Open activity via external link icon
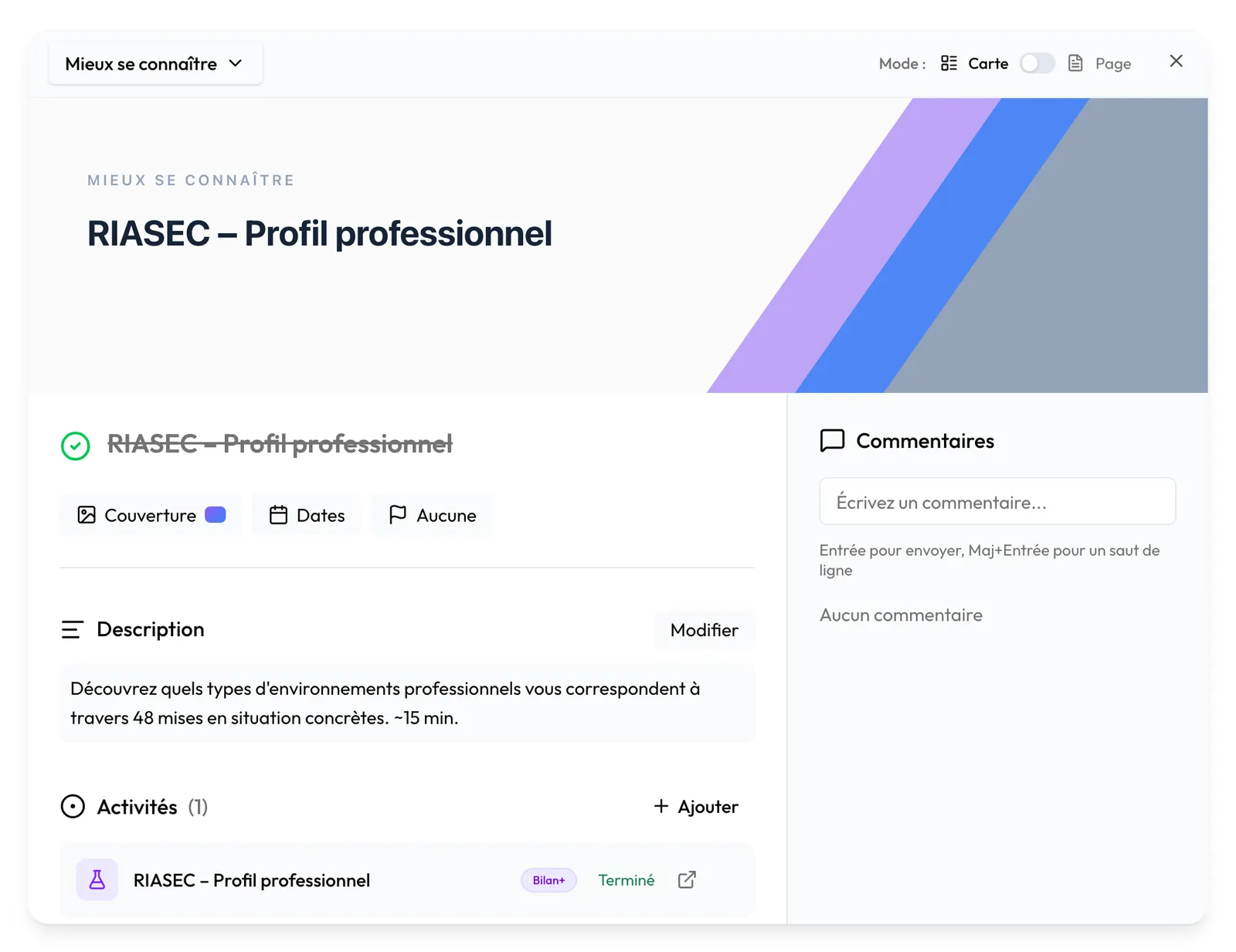The height and width of the screenshot is (952, 1236). point(687,880)
